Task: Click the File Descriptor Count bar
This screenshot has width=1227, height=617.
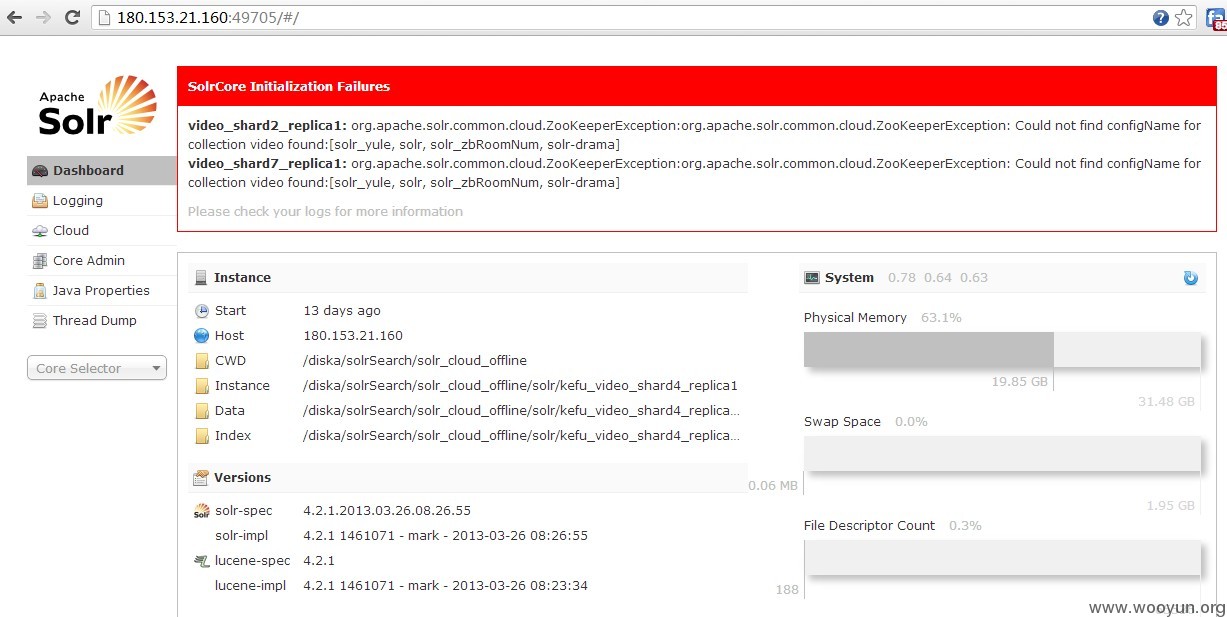Action: click(1002, 558)
